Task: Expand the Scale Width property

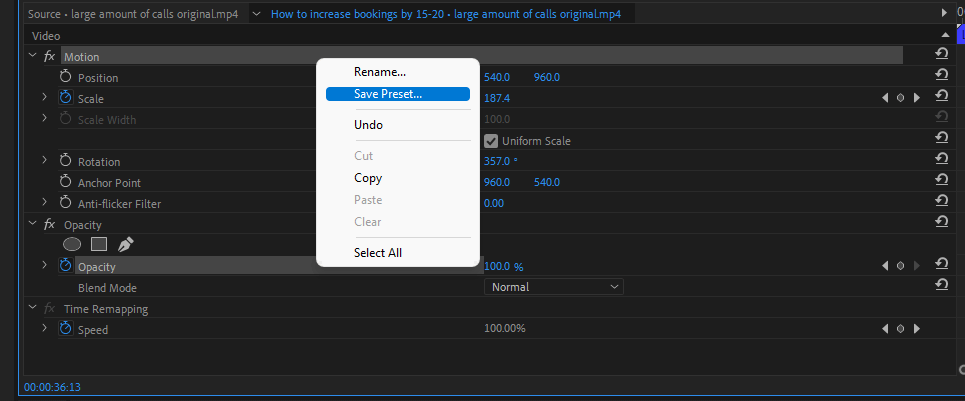Action: [x=44, y=118]
